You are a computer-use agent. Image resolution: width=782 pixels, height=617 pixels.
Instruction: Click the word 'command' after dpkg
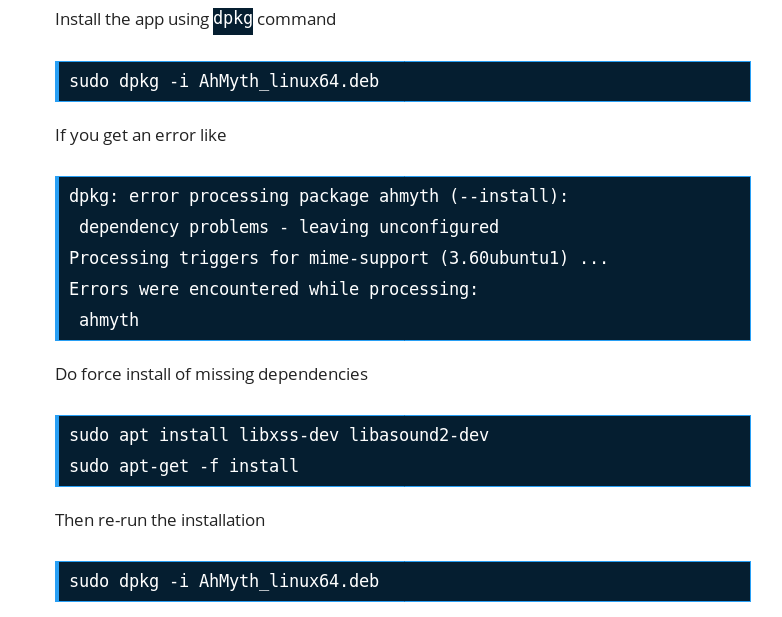click(x=296, y=19)
